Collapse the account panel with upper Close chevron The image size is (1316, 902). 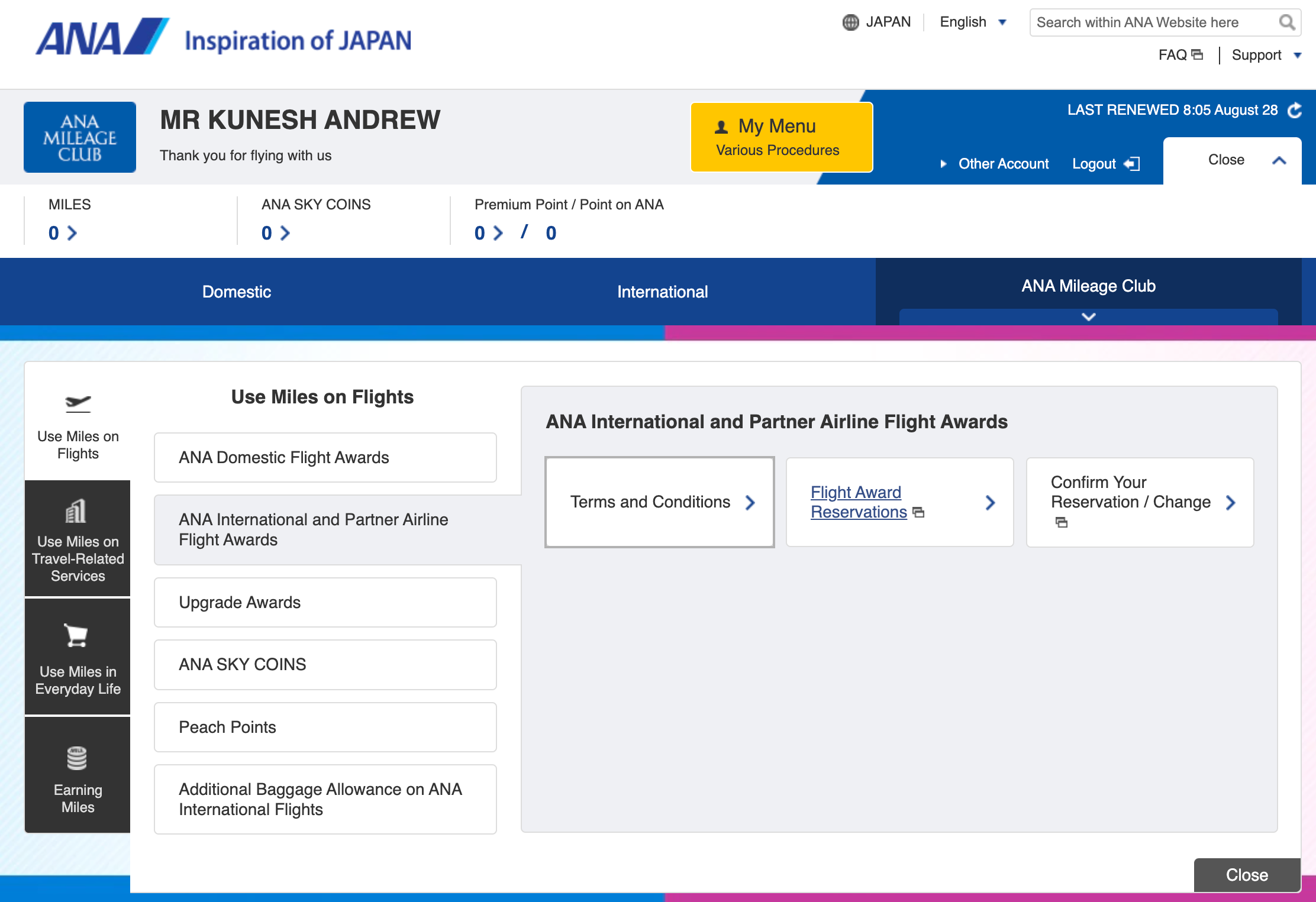(x=1279, y=160)
